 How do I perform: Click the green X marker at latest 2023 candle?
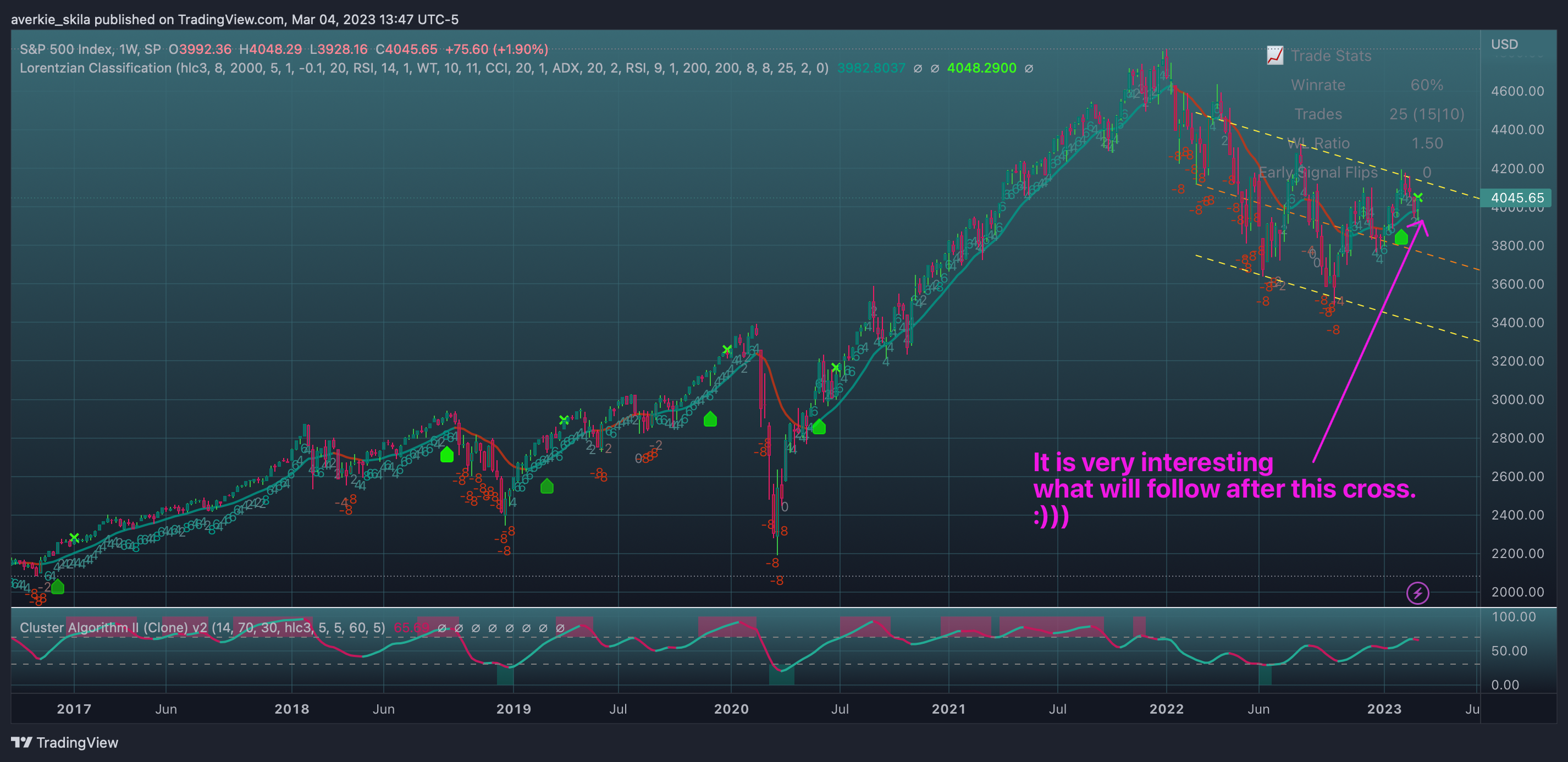[x=1418, y=197]
